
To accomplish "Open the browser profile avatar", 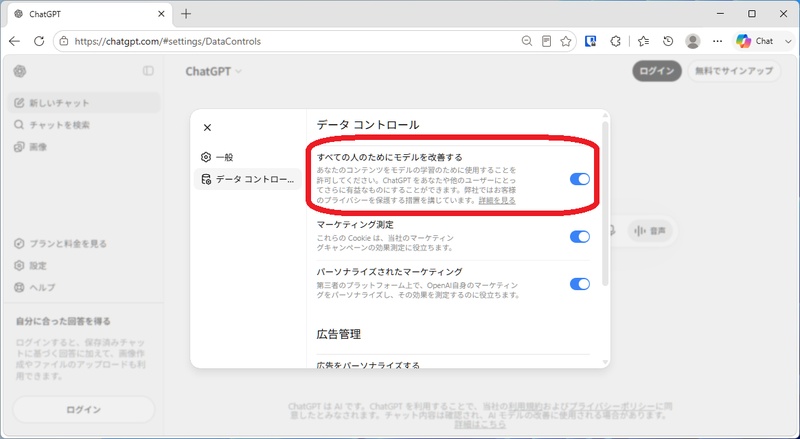I will click(x=693, y=41).
